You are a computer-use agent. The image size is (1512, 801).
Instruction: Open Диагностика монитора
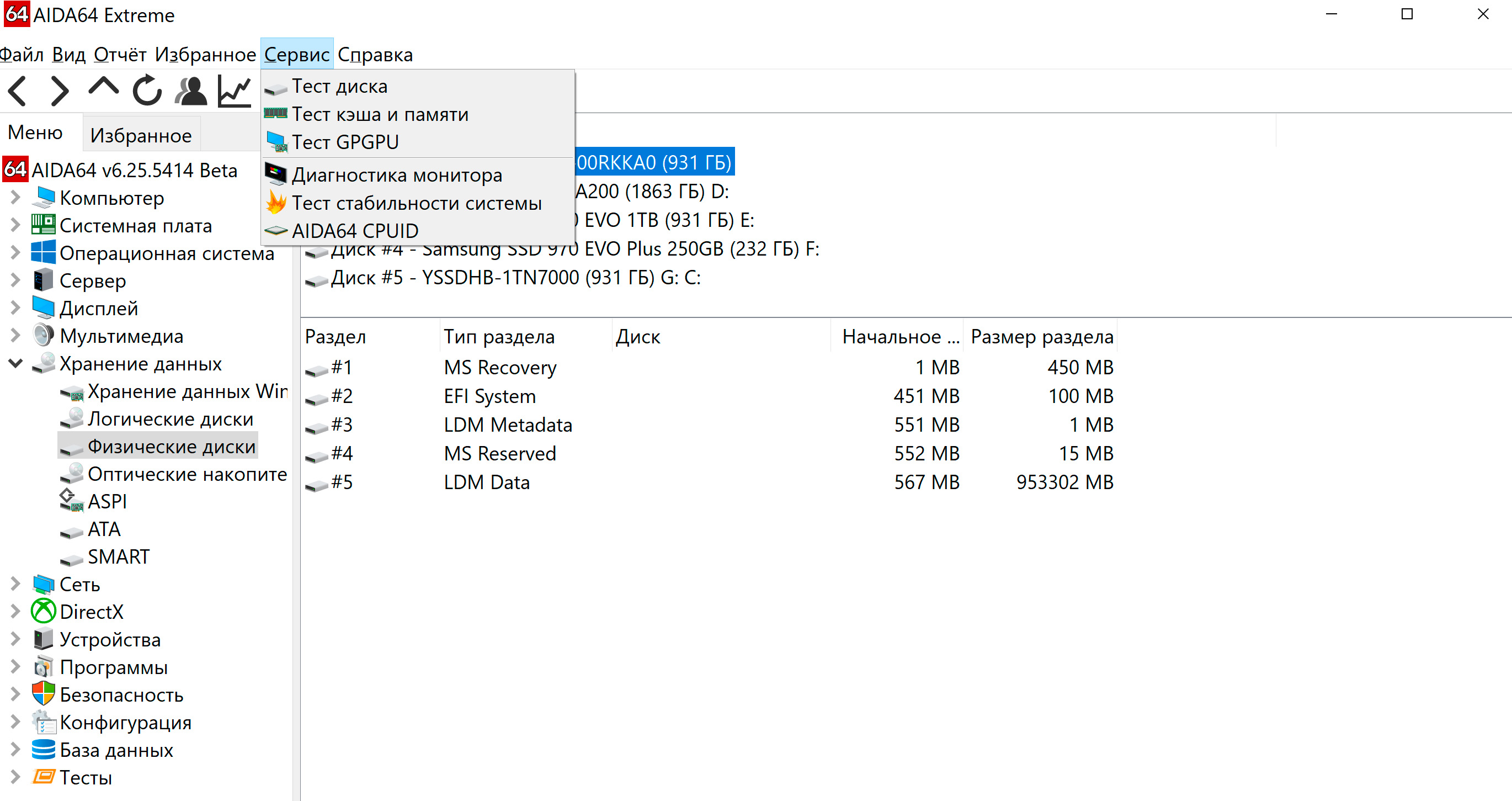417,175
